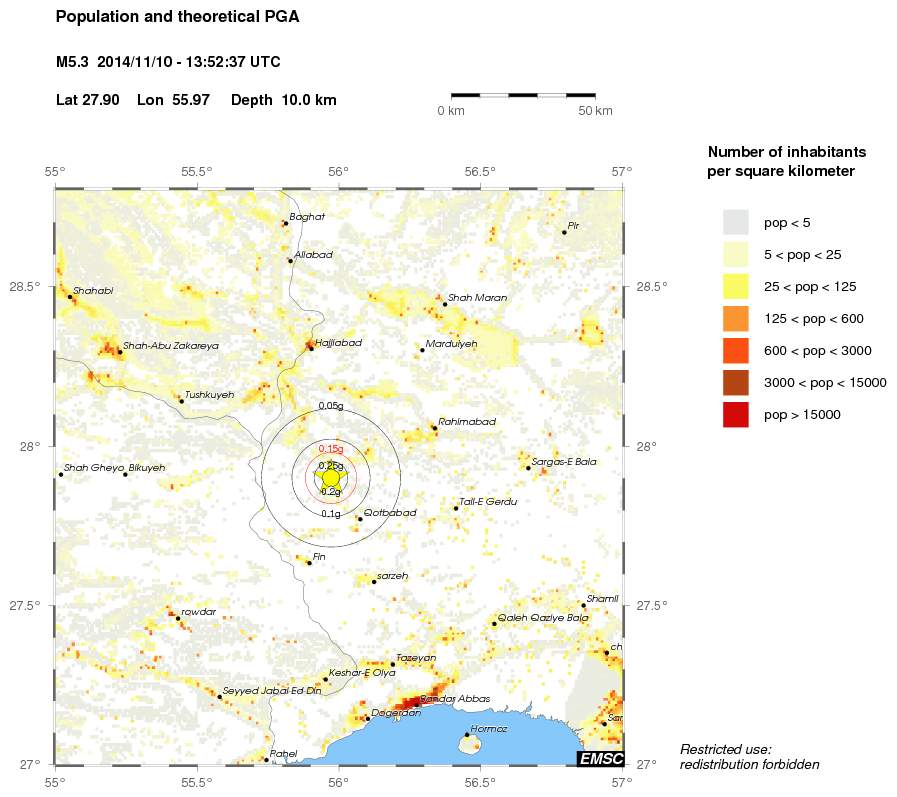This screenshot has height=797, width=897.
Task: Select the Fin city marker
Action: (309, 563)
